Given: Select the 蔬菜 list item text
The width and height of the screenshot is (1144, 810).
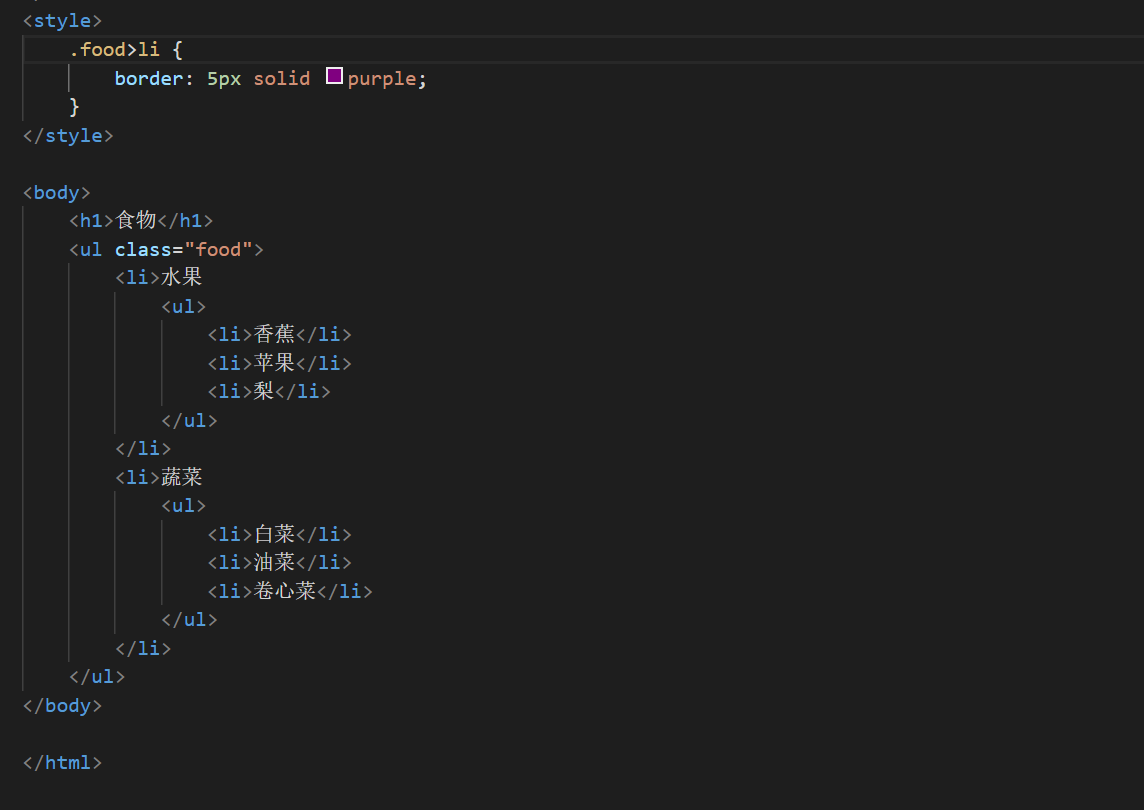Looking at the screenshot, I should (x=182, y=476).
